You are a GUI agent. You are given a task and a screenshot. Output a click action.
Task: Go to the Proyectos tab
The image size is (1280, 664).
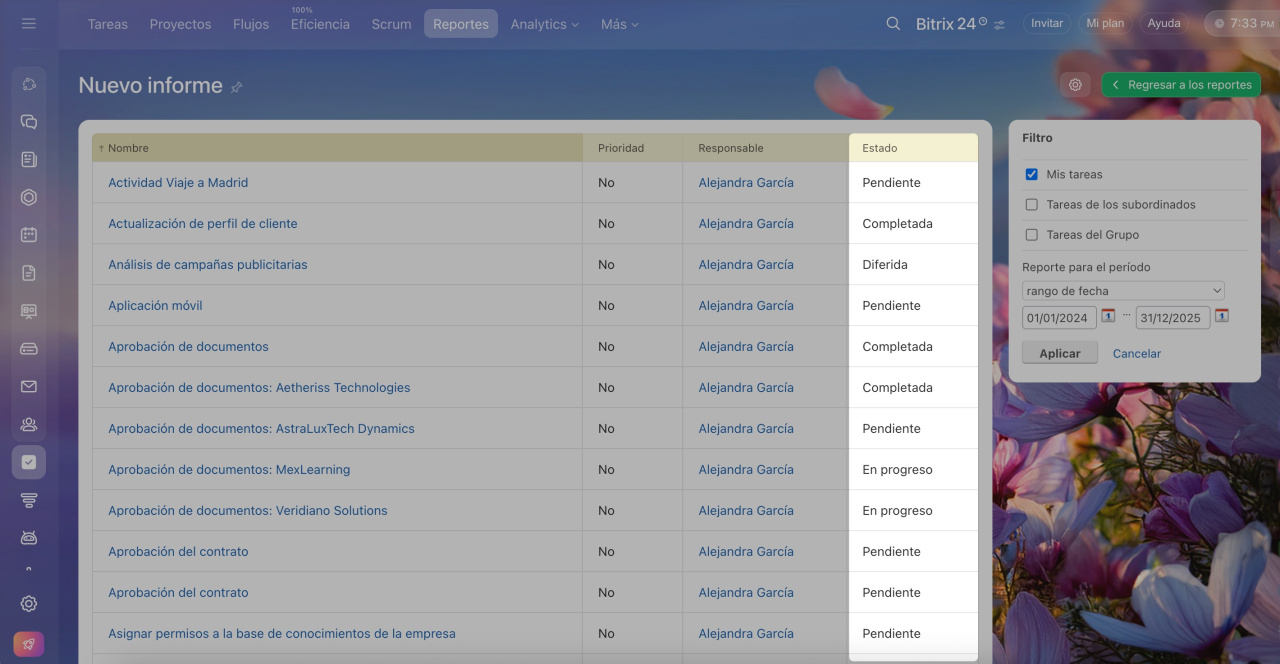[x=180, y=24]
